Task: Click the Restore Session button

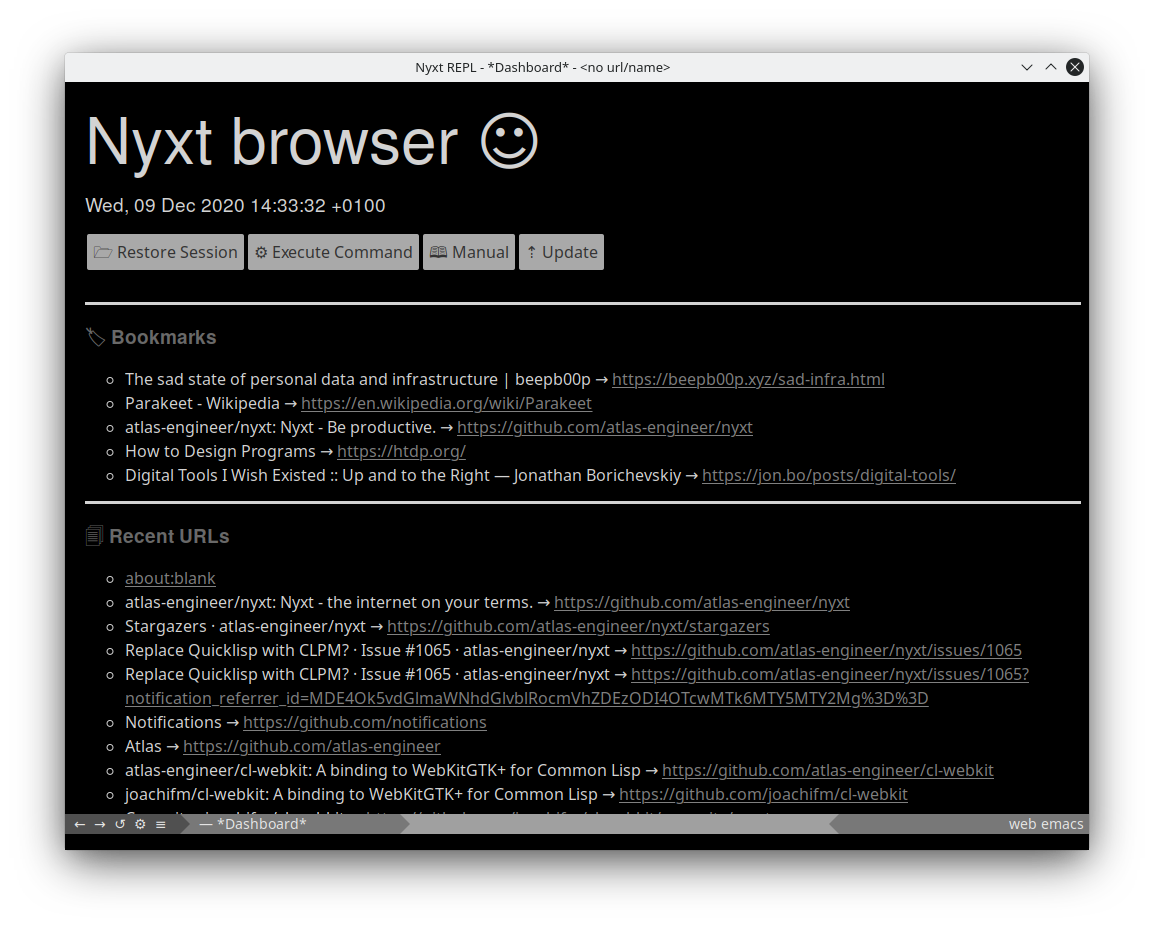Action: click(x=166, y=252)
